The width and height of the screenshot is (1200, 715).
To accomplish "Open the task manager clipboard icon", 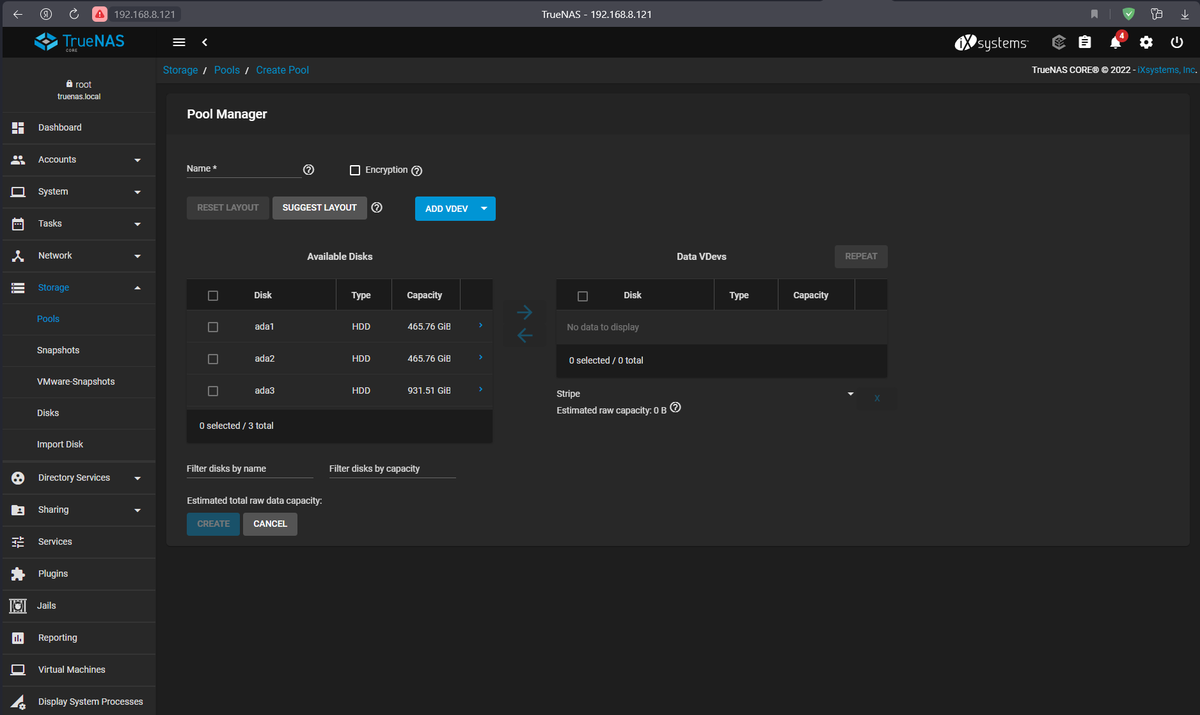I will [x=1086, y=42].
